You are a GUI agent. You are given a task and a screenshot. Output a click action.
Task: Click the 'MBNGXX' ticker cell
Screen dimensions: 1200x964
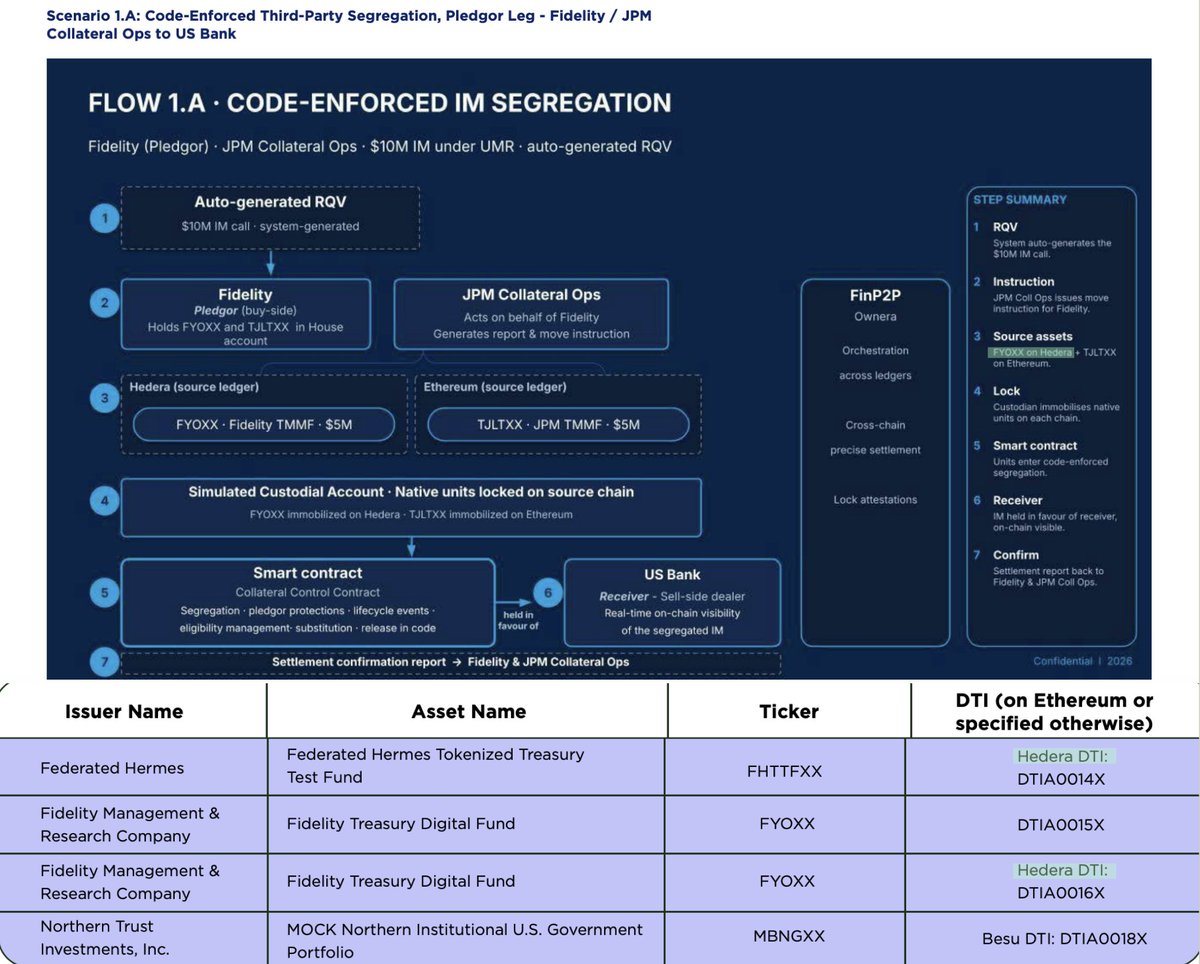click(787, 939)
